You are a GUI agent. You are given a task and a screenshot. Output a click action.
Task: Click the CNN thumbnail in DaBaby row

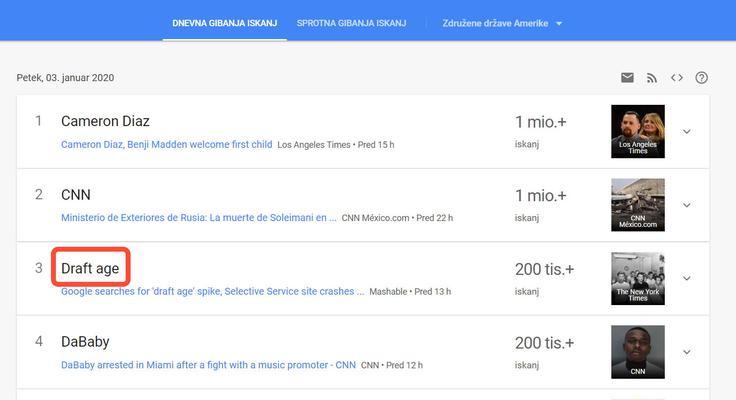coord(637,352)
